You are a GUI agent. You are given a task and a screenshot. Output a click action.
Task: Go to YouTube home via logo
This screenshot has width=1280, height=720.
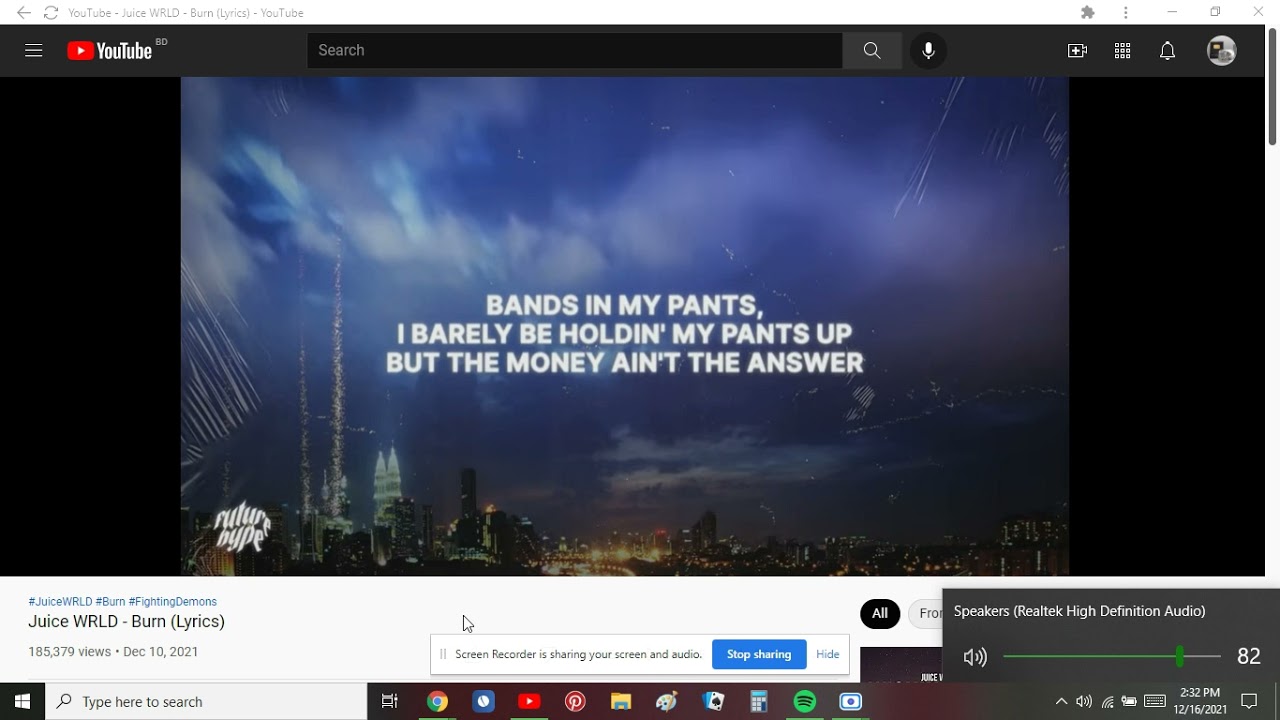(110, 50)
